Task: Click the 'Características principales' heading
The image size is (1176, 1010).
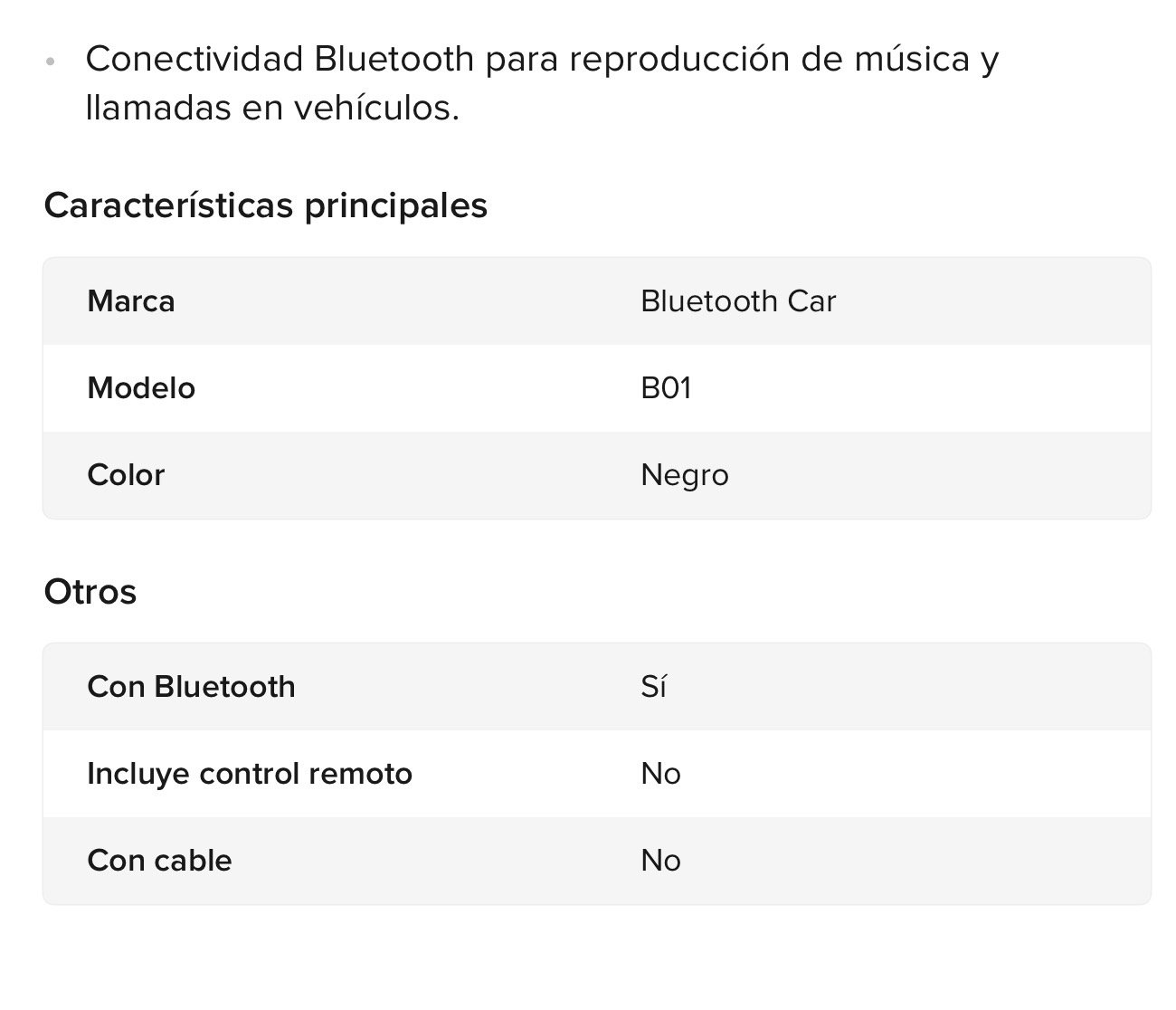Action: (x=265, y=205)
